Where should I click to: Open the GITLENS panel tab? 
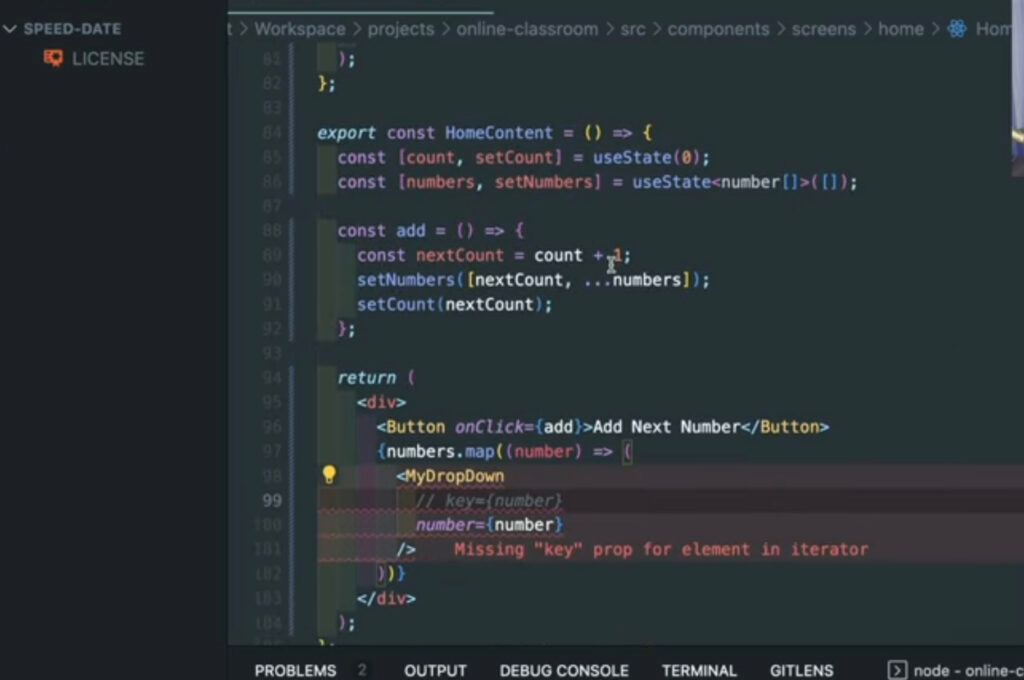[801, 671]
